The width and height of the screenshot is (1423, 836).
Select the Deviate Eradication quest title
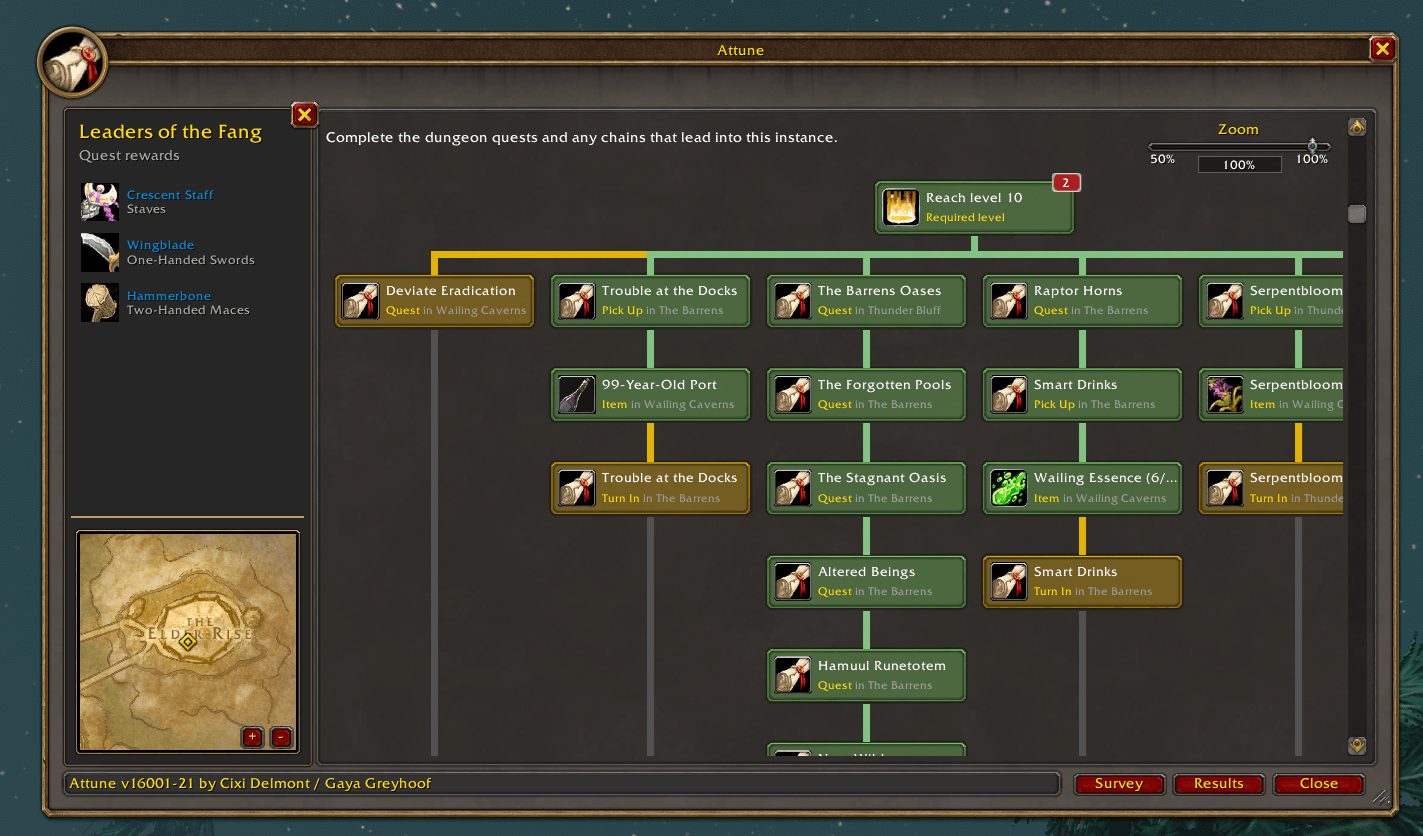click(x=451, y=291)
